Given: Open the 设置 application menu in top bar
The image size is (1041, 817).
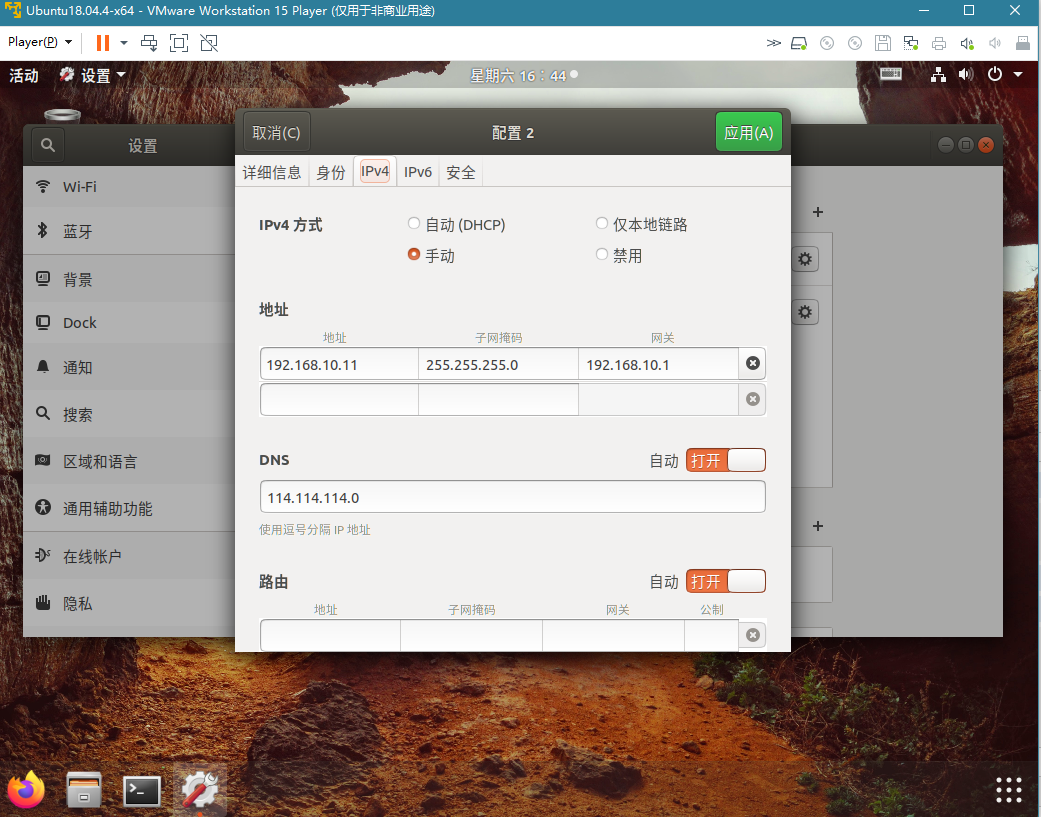Looking at the screenshot, I should (92, 76).
